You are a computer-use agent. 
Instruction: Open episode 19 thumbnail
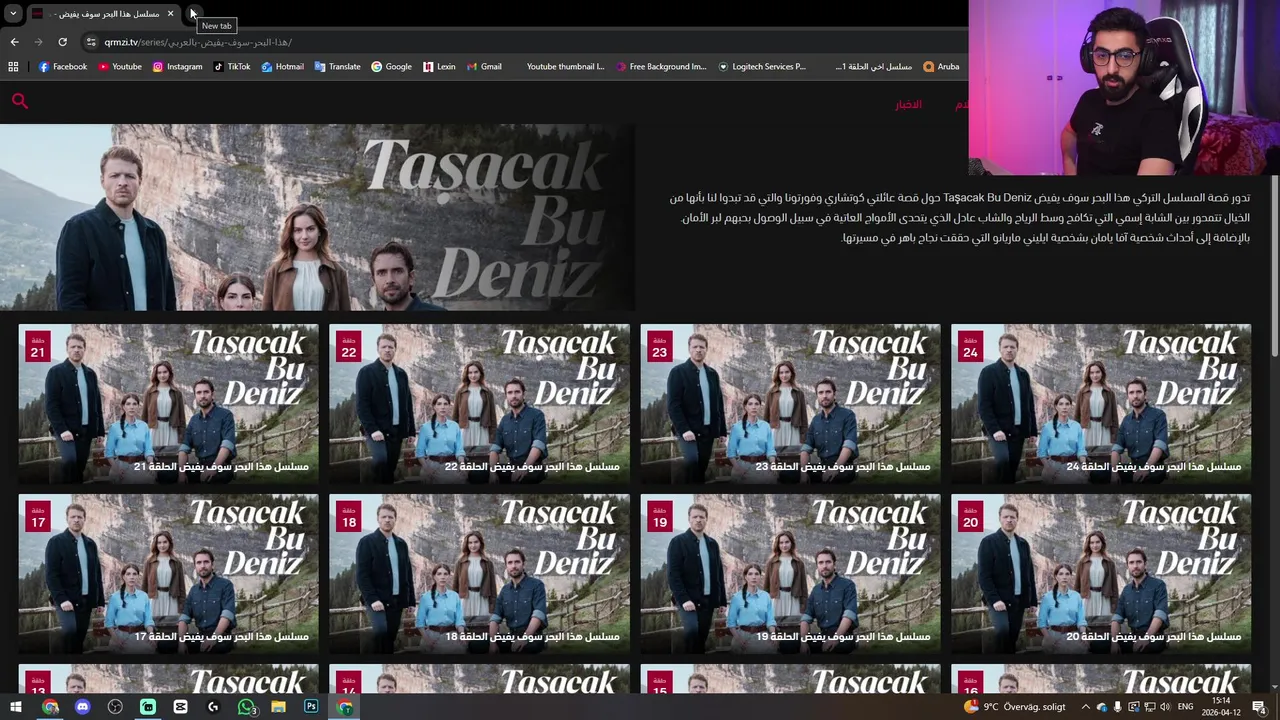(790, 573)
